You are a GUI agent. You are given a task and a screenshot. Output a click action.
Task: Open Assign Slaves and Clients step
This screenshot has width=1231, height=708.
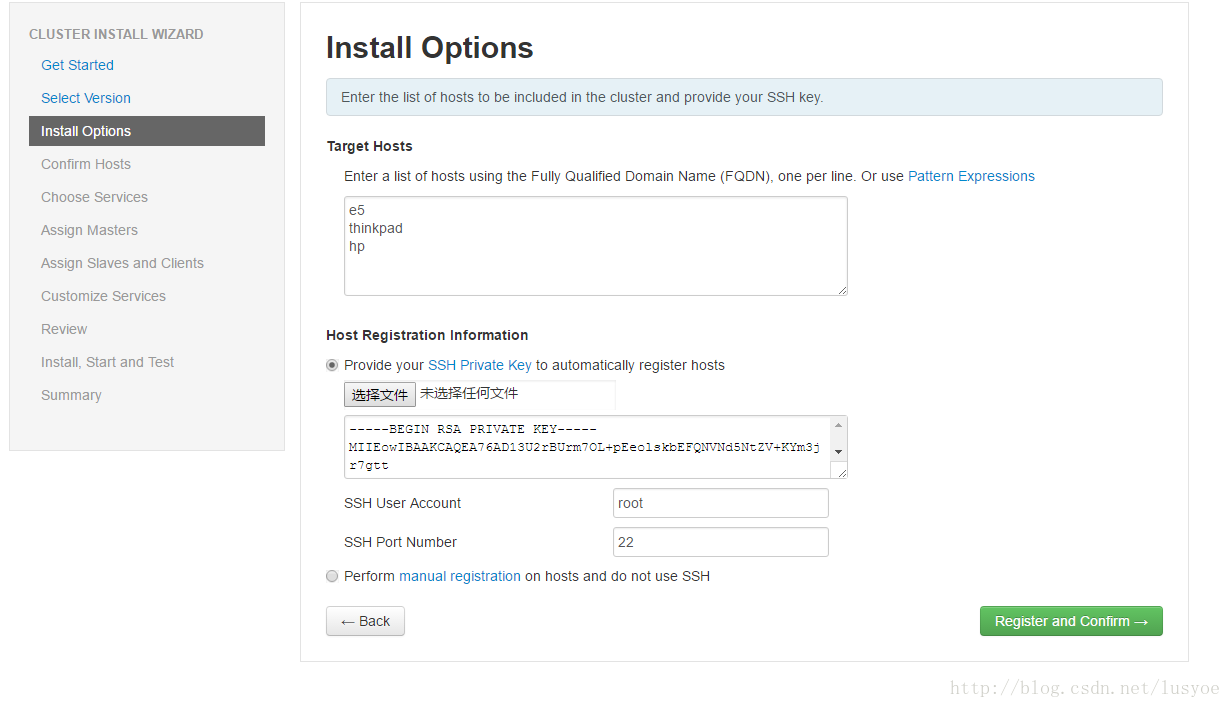pyautogui.click(x=122, y=263)
